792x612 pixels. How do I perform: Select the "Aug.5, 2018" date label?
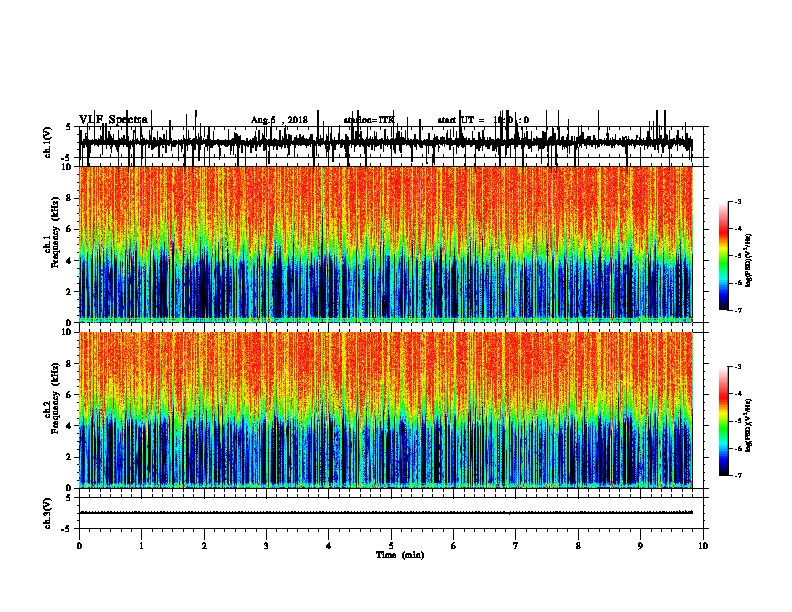click(279, 120)
